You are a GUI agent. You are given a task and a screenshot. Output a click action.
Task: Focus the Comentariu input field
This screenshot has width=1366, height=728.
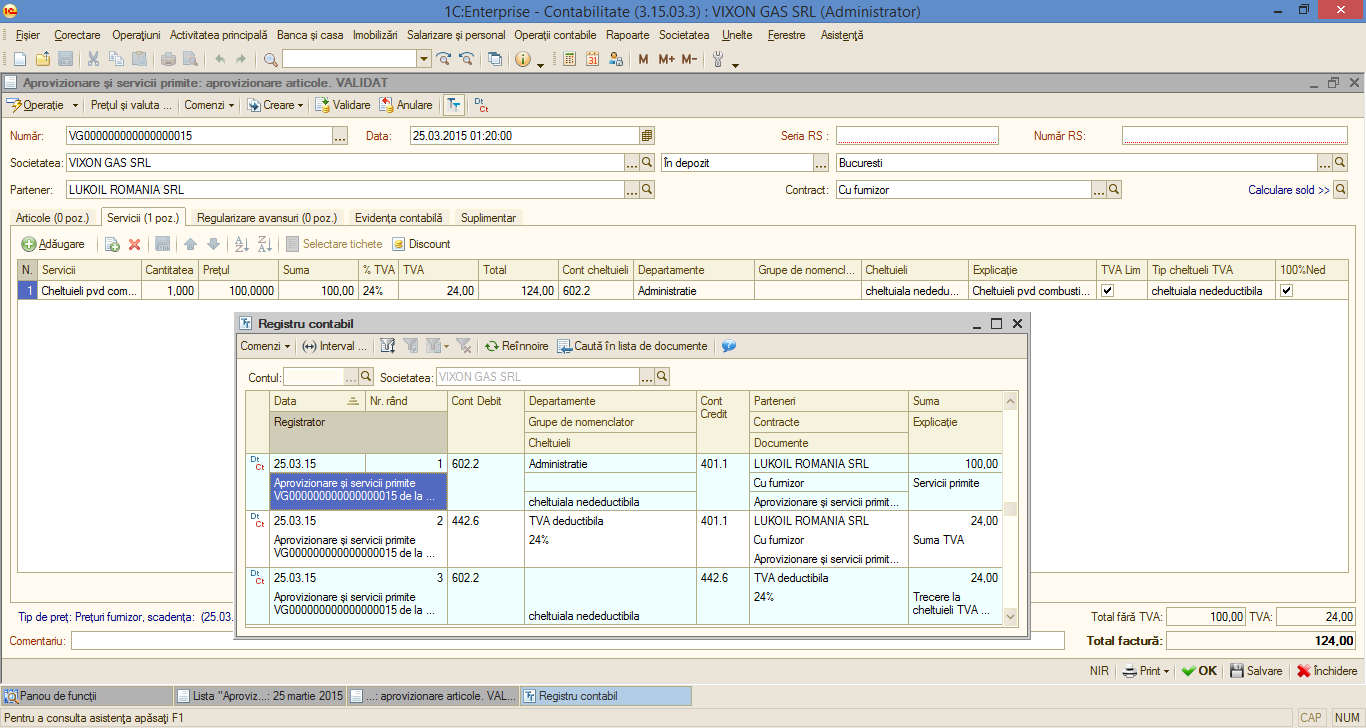tap(567, 640)
